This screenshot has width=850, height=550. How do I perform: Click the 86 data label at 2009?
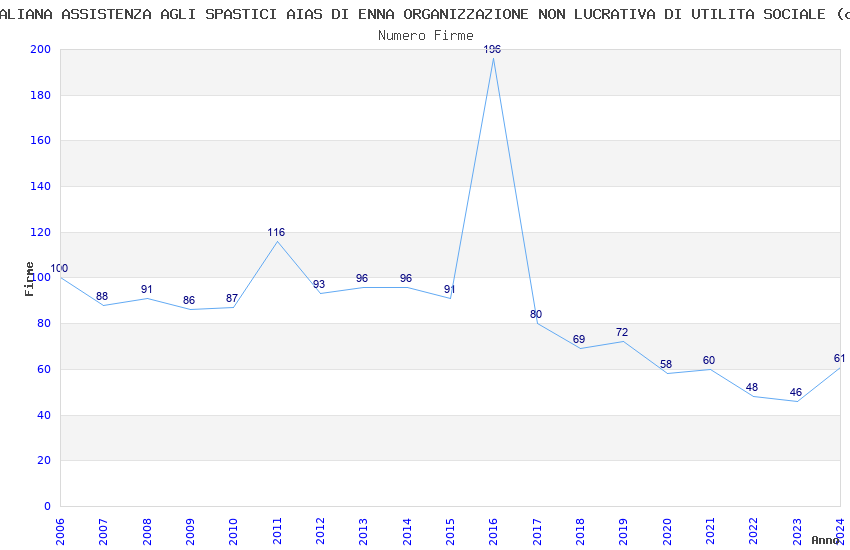point(189,300)
